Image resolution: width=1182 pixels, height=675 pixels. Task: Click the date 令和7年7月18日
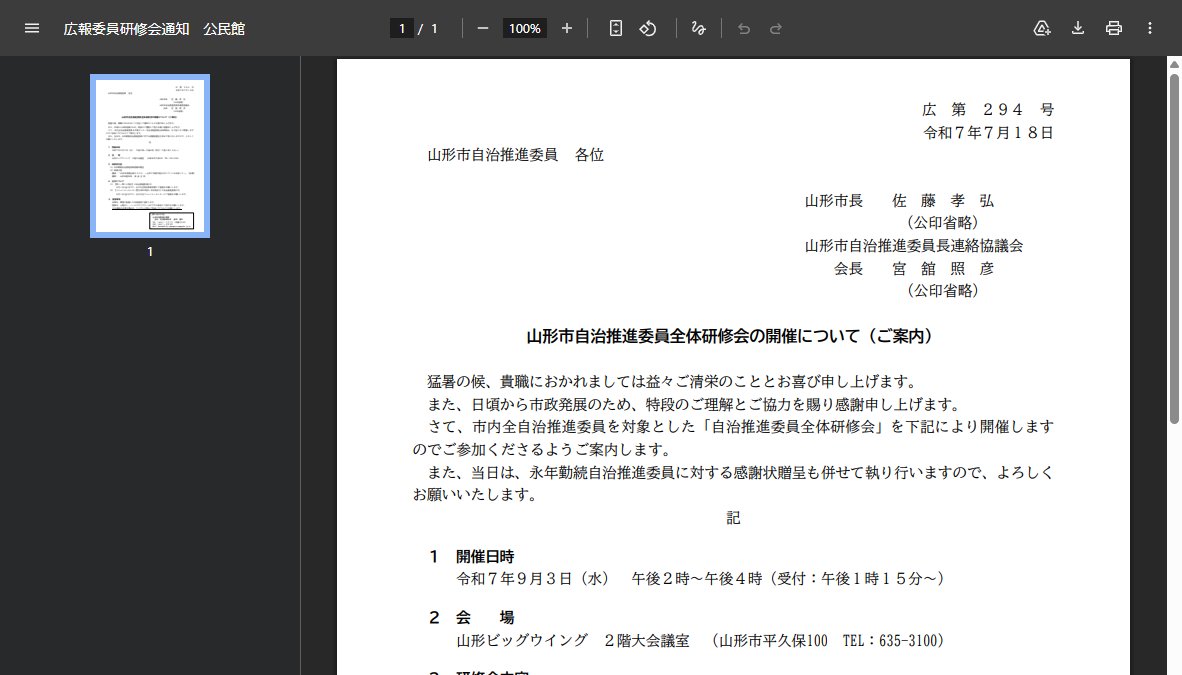click(988, 133)
